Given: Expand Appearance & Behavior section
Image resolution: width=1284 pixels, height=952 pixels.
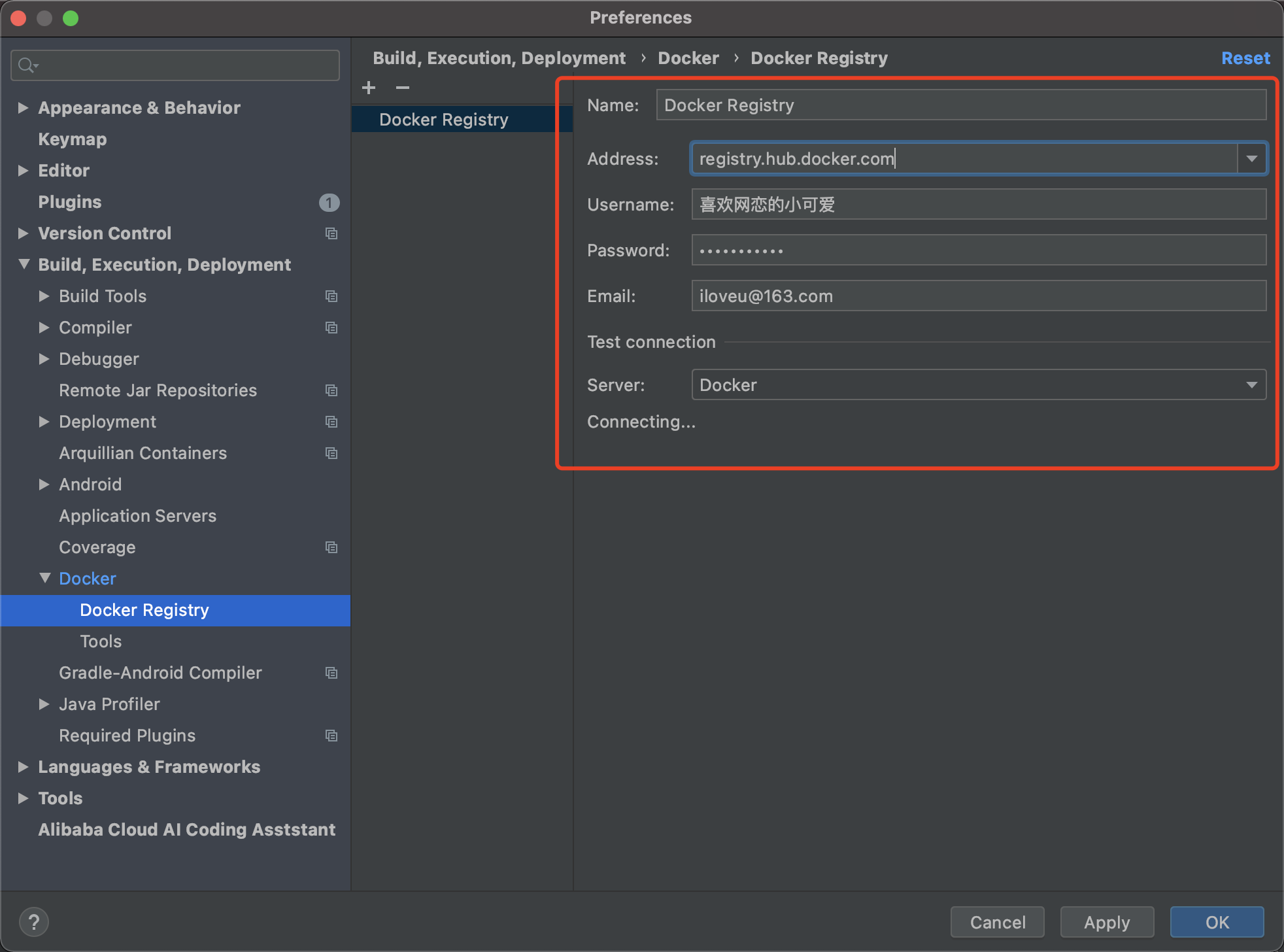Looking at the screenshot, I should pyautogui.click(x=23, y=108).
